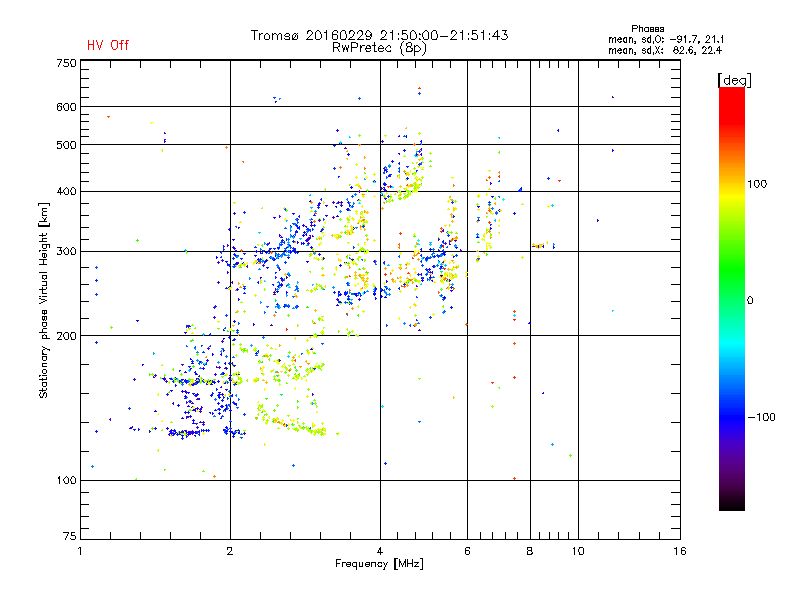Click the y-axis tick label '75'
The height and width of the screenshot is (600, 800).
coord(70,536)
